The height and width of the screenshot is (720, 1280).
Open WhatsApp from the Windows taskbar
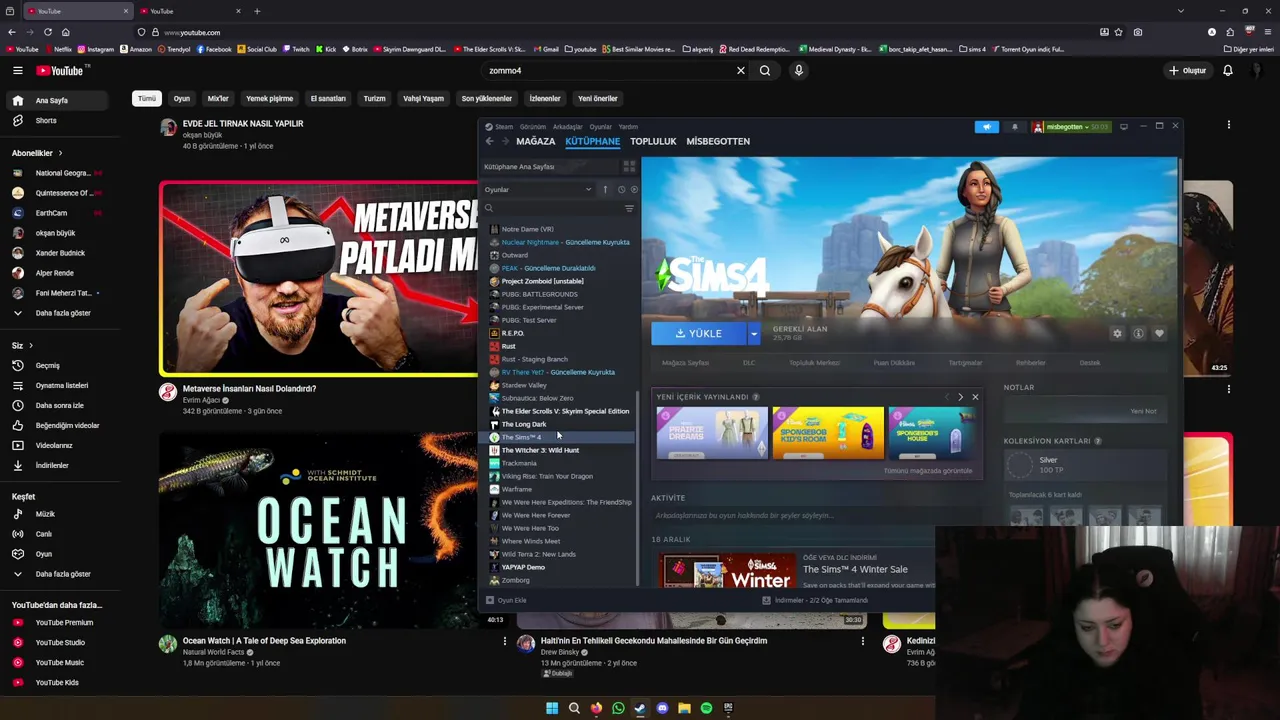coord(618,708)
